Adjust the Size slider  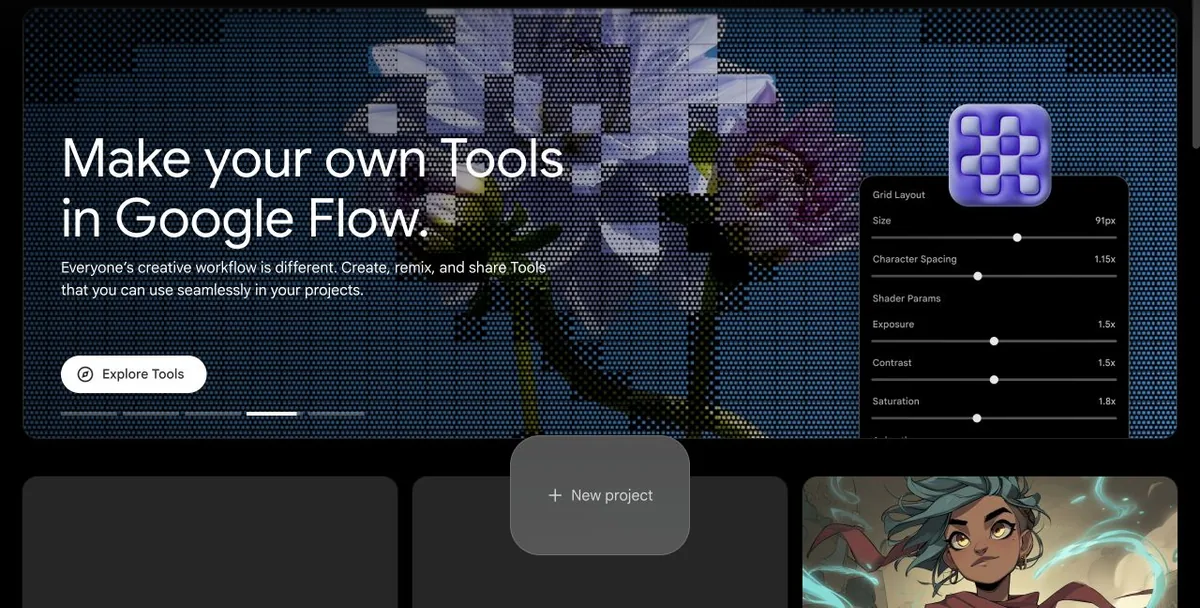coord(994,238)
